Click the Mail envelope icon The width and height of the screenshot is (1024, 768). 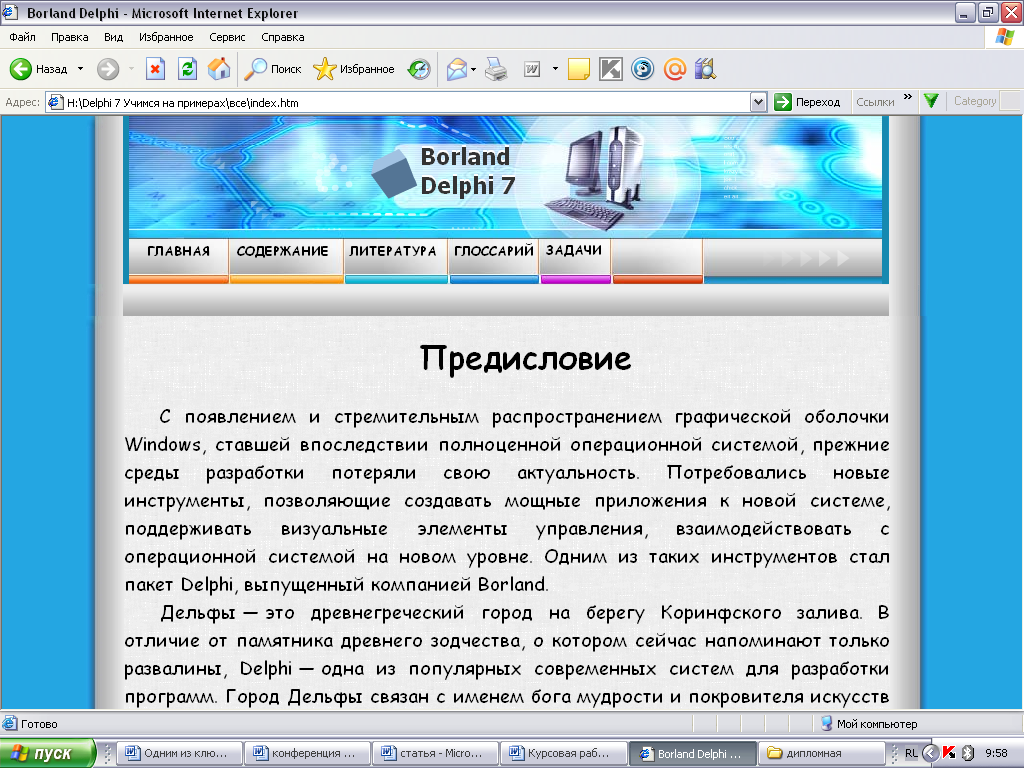coord(456,69)
